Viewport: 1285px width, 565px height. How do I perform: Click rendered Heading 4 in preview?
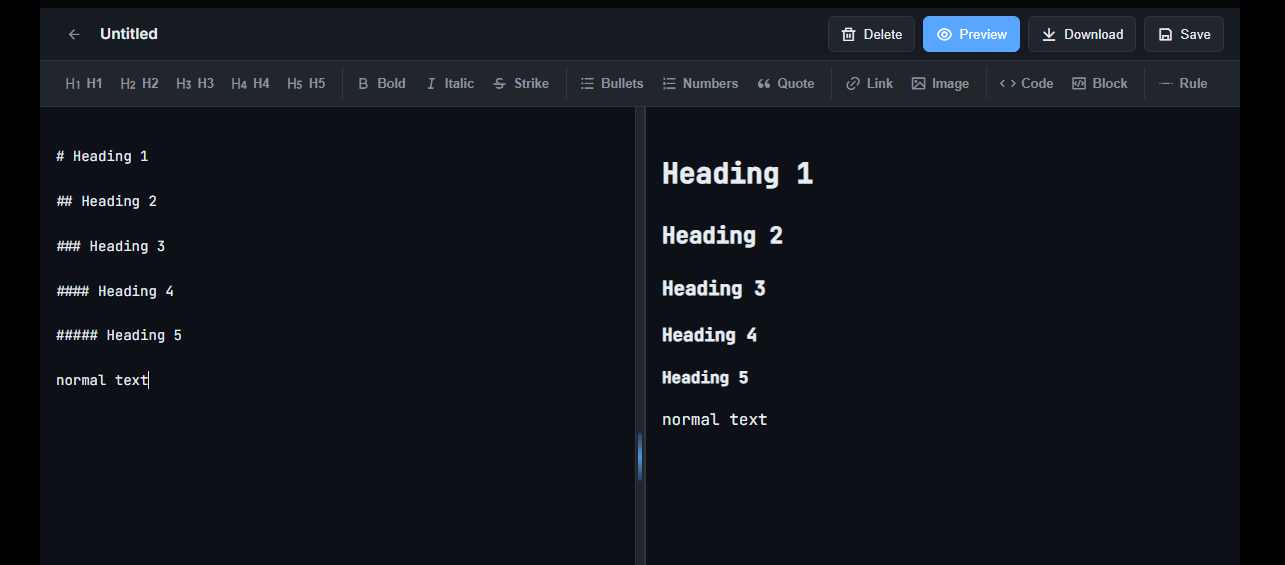click(x=709, y=335)
